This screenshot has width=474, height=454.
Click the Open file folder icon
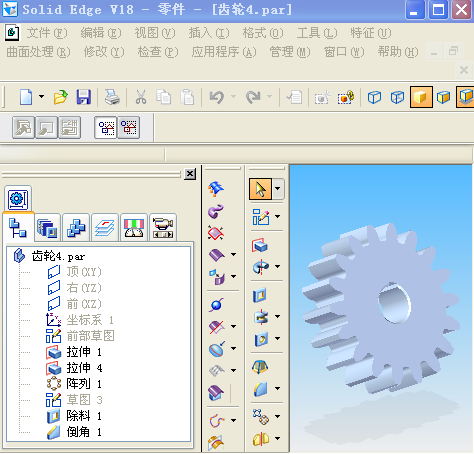click(61, 97)
